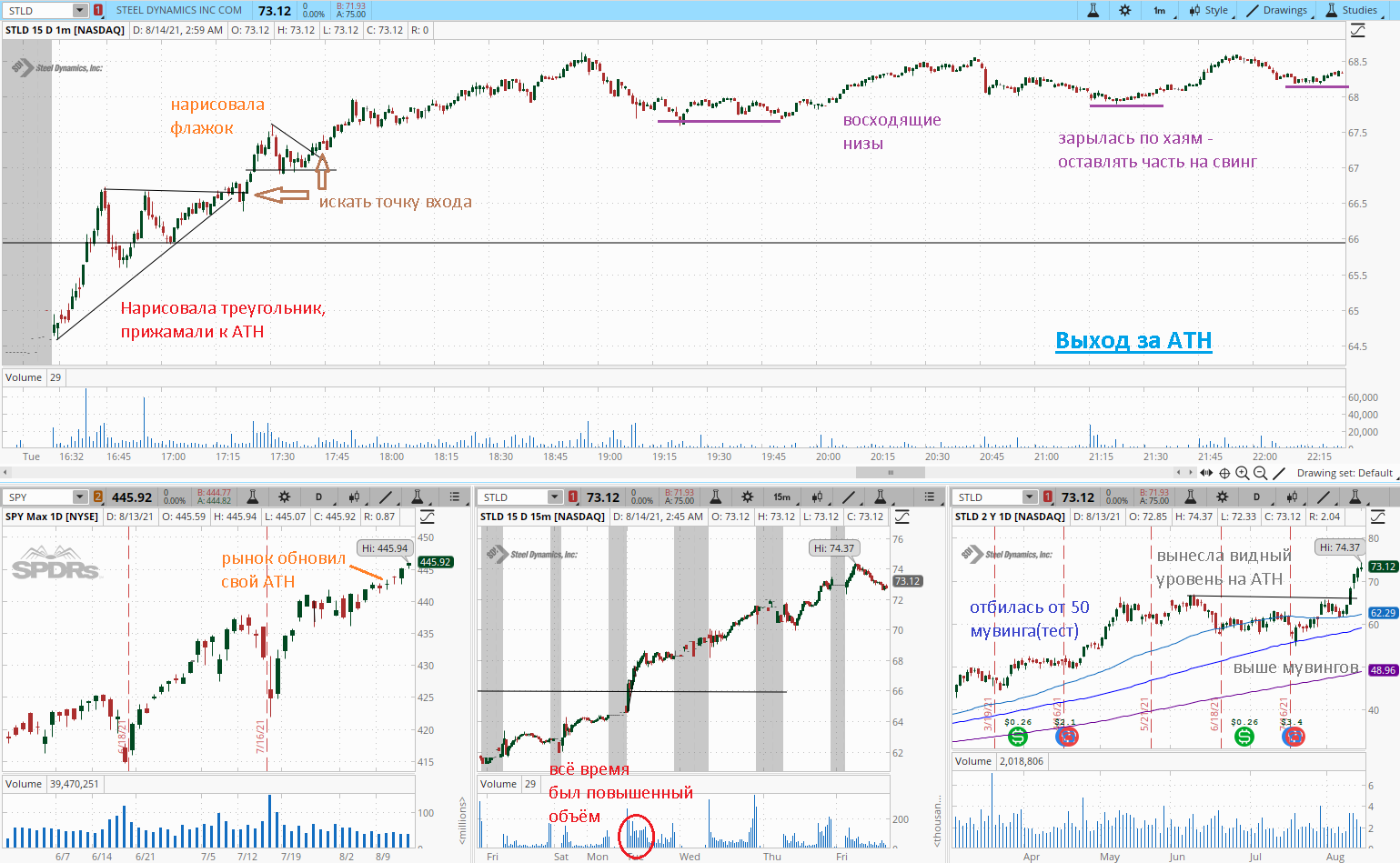Edit the SPY symbol input field
The width and height of the screenshot is (1400, 863).
click(38, 497)
